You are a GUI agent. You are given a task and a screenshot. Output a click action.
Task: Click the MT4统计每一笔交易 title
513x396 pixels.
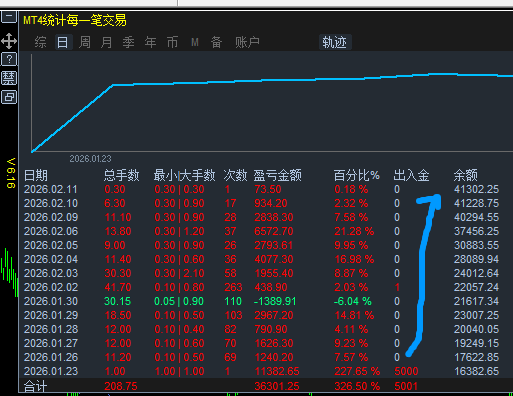[75, 21]
